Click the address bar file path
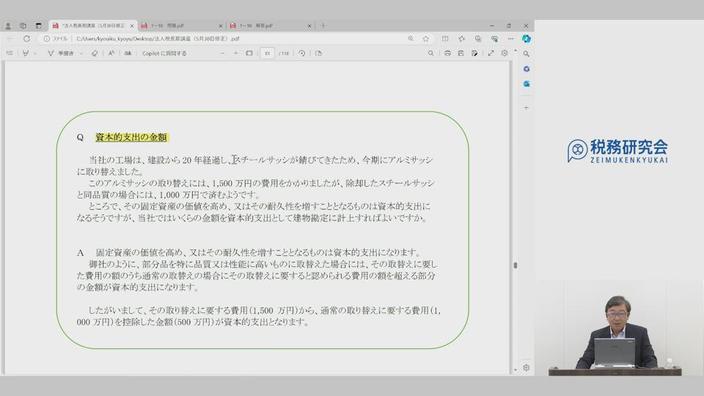The width and height of the screenshot is (704, 396). tap(158, 39)
